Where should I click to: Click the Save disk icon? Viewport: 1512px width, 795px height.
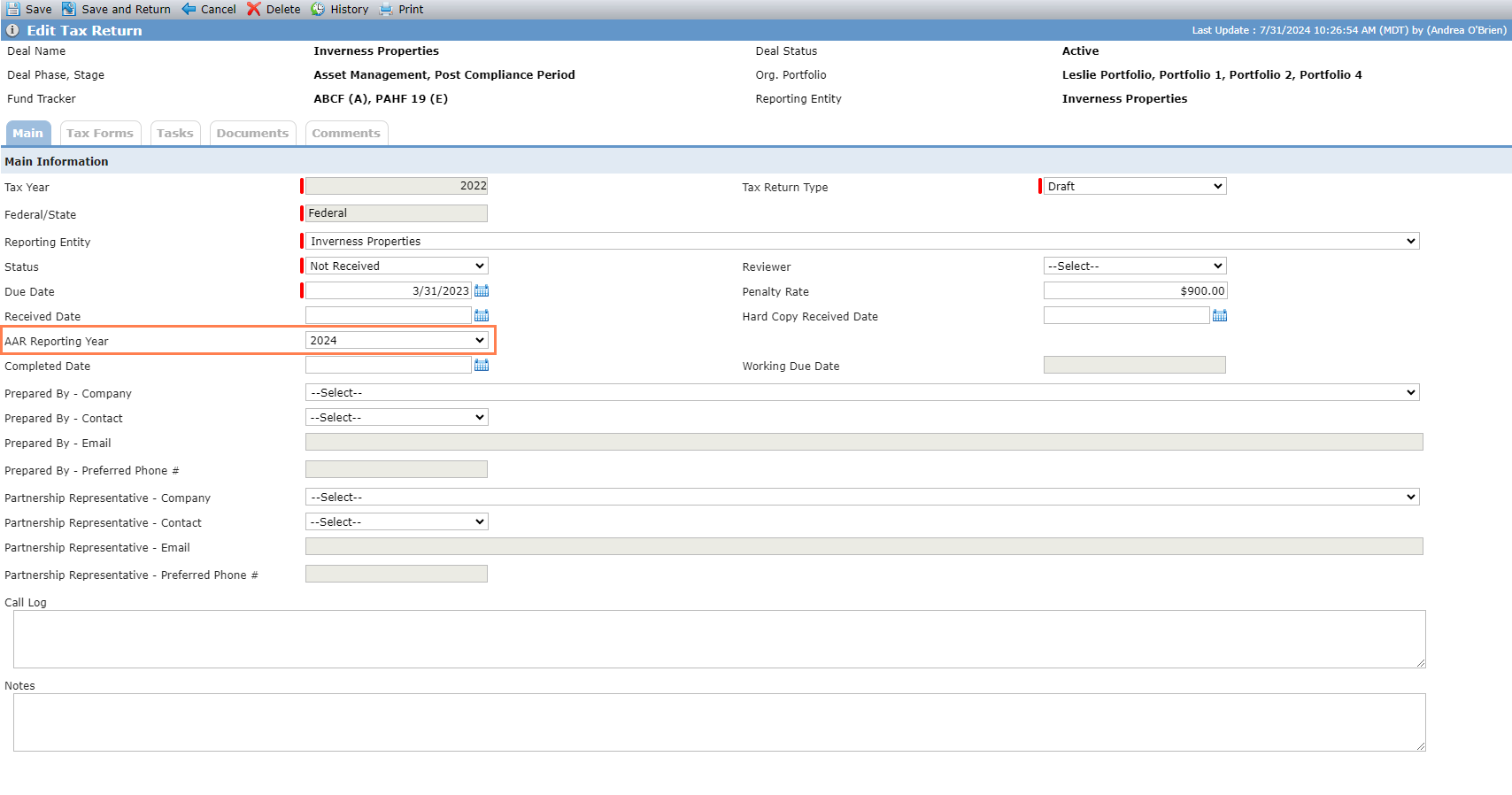click(13, 9)
